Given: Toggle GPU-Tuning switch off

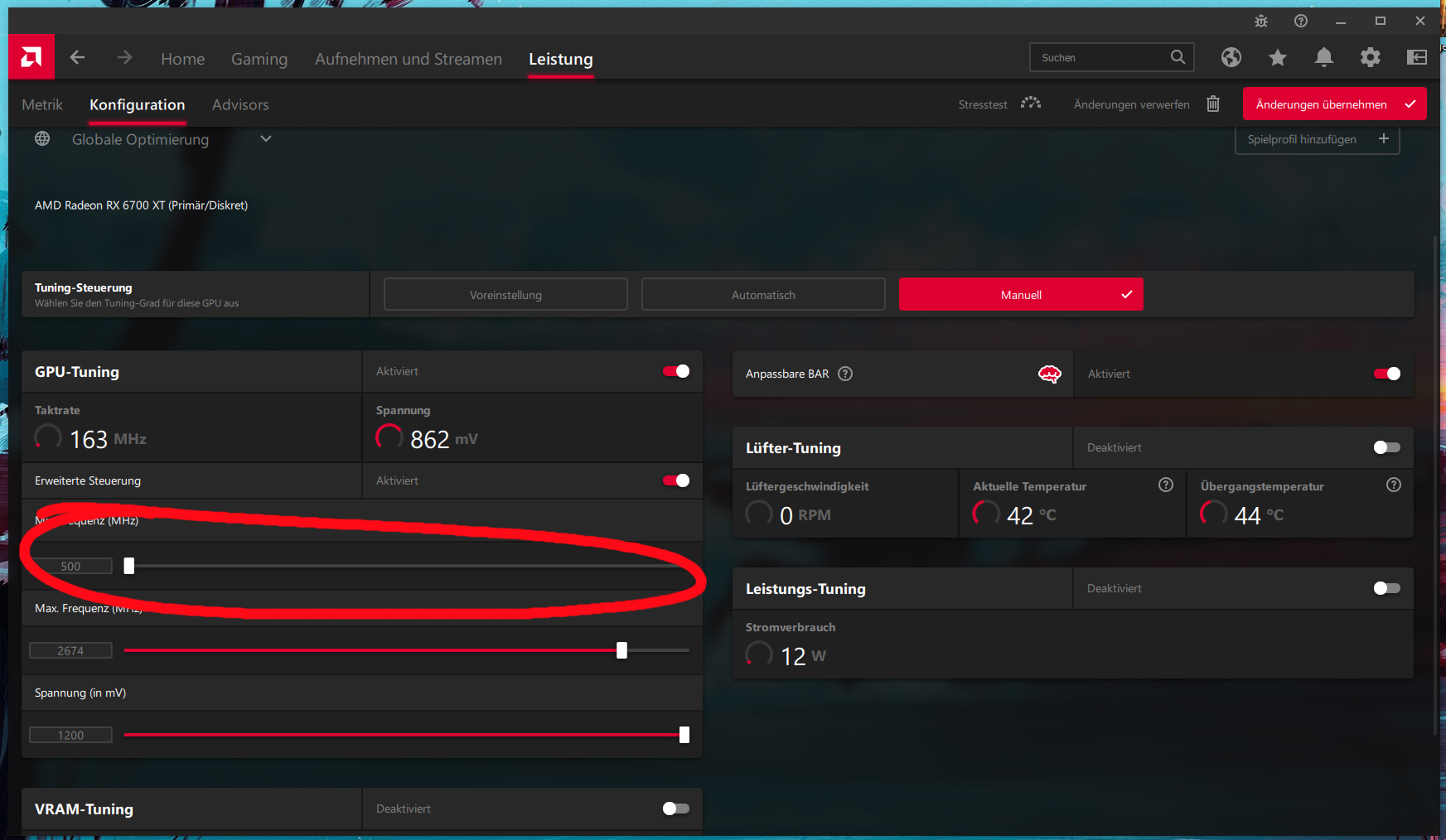Looking at the screenshot, I should [x=676, y=371].
